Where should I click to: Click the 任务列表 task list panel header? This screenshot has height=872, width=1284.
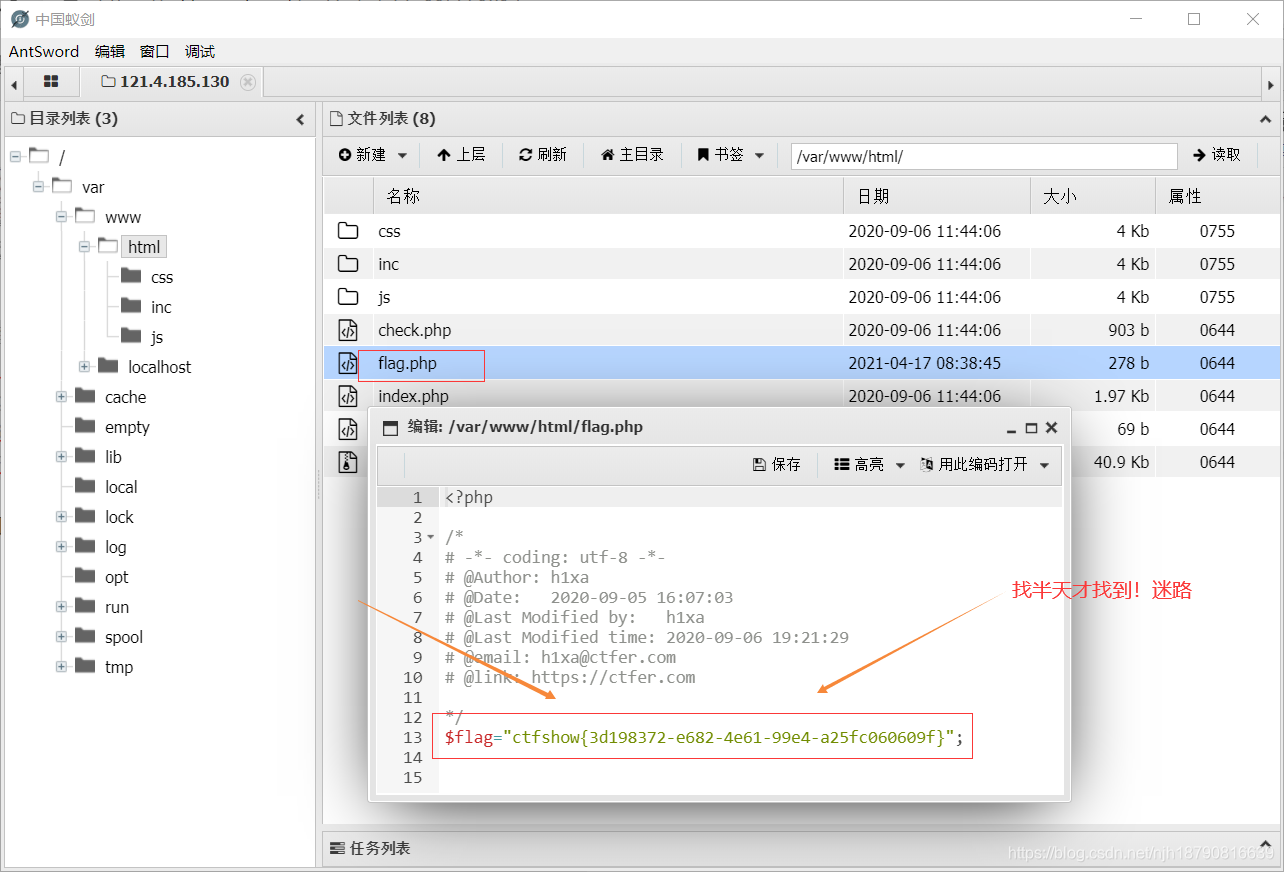(x=801, y=848)
